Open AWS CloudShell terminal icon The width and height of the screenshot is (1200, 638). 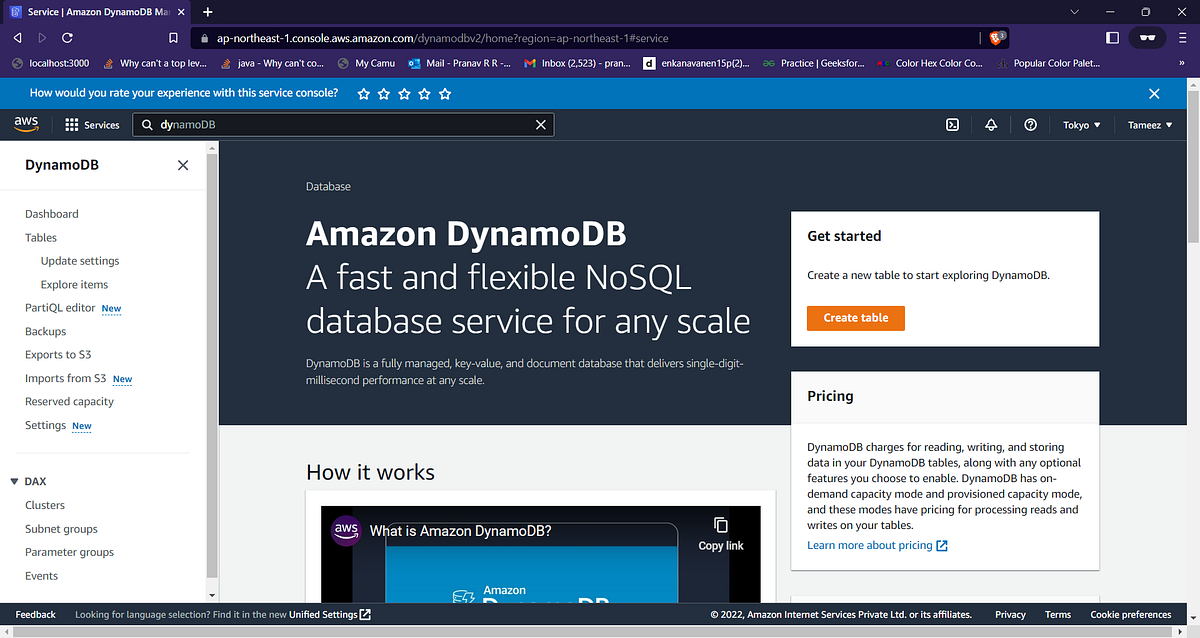(x=952, y=124)
